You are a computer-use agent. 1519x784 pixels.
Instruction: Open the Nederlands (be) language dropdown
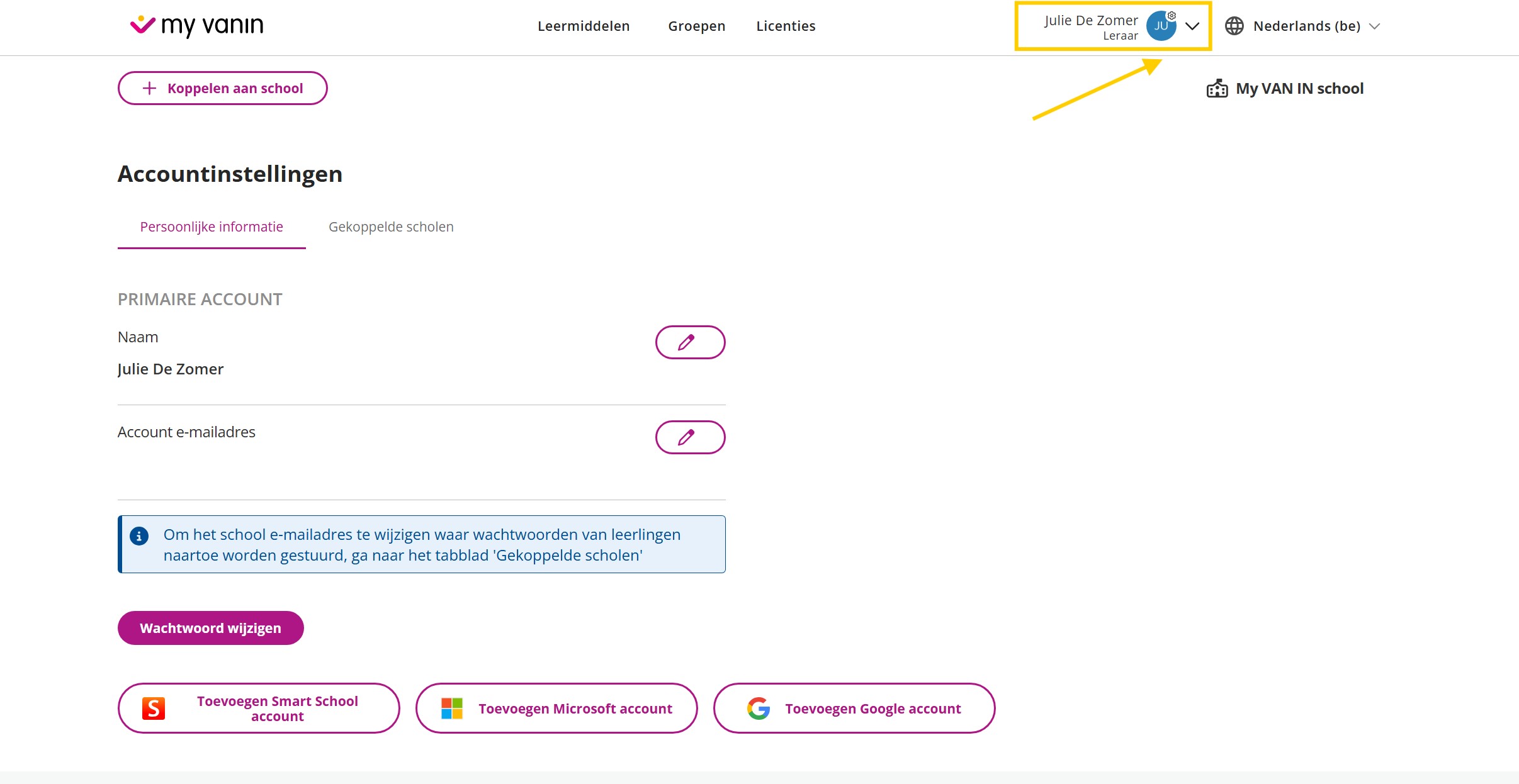click(1307, 26)
